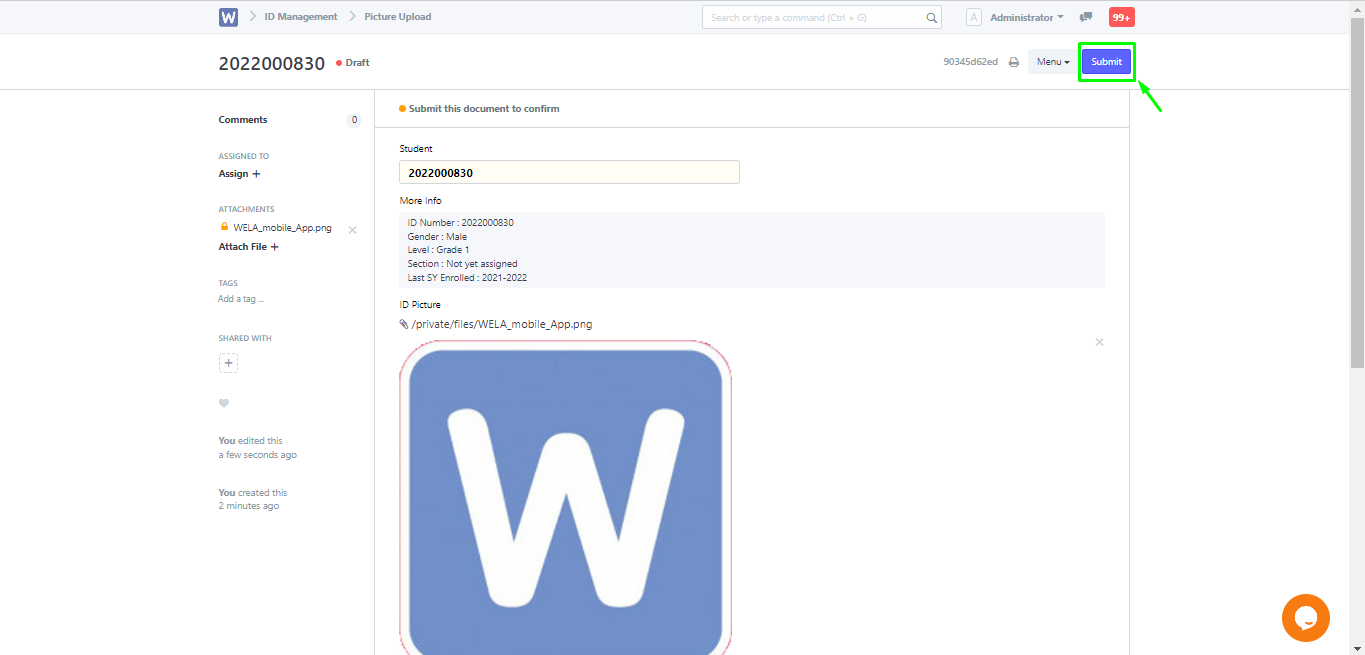Click the Administrator avatar icon
The height and width of the screenshot is (655, 1365).
[x=974, y=17]
